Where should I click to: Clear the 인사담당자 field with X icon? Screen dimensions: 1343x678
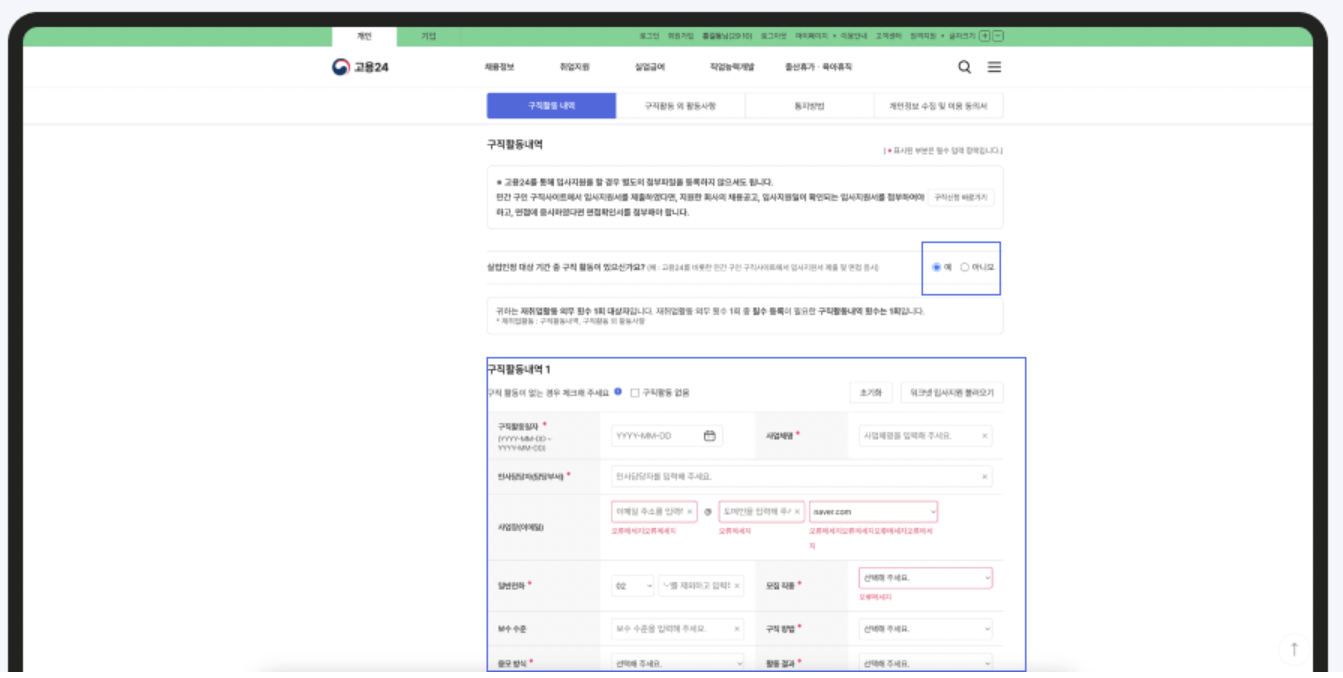click(984, 477)
